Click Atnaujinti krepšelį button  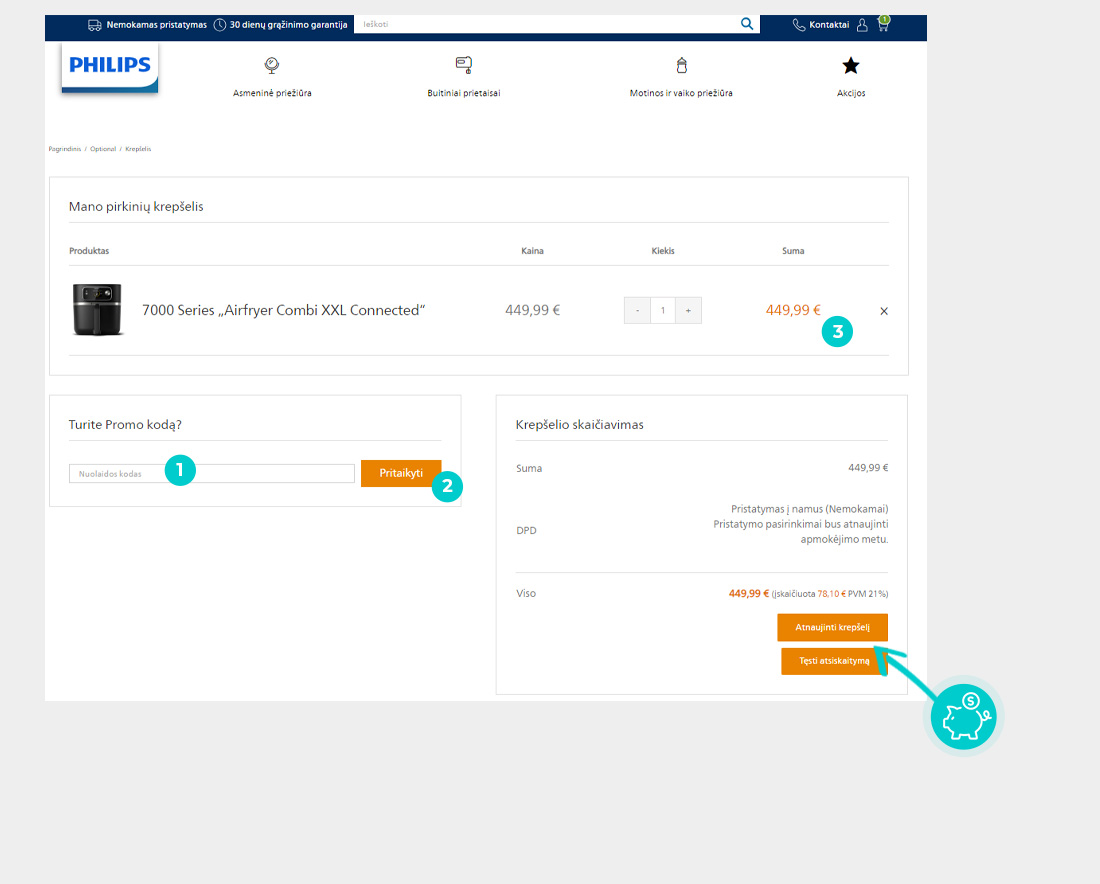click(x=833, y=627)
